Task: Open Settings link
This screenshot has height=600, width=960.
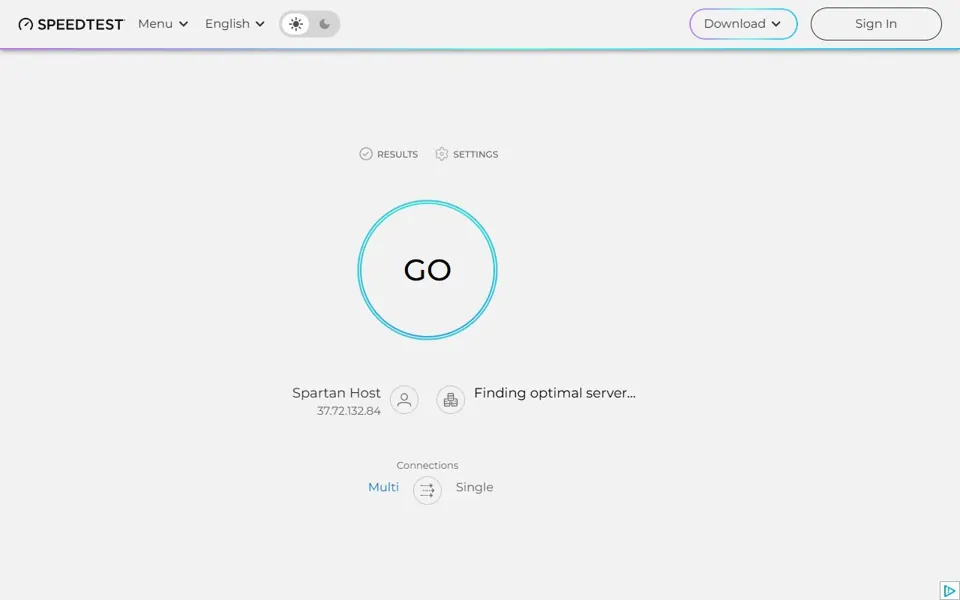Action: coord(467,154)
